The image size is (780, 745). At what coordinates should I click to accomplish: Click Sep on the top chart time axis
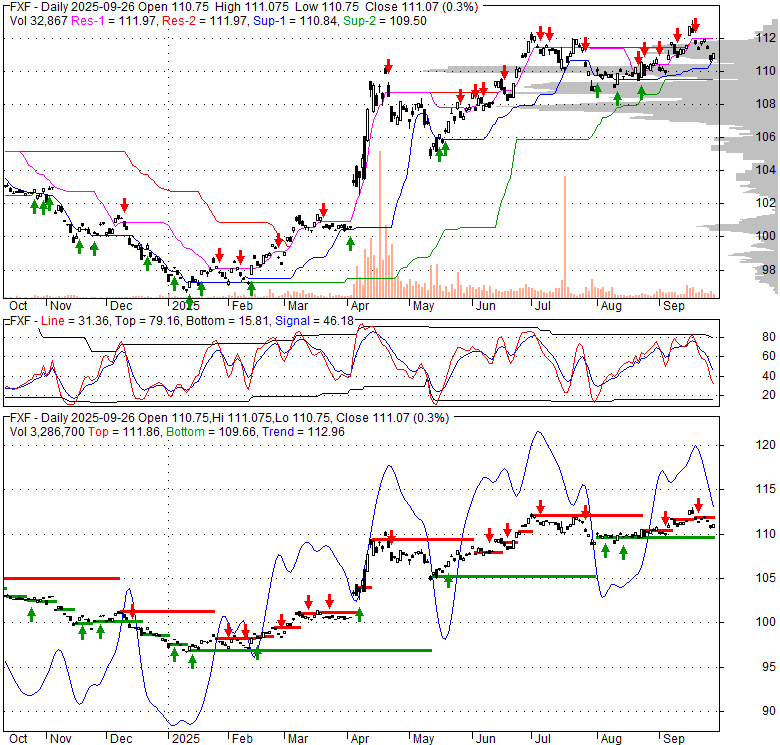point(674,306)
